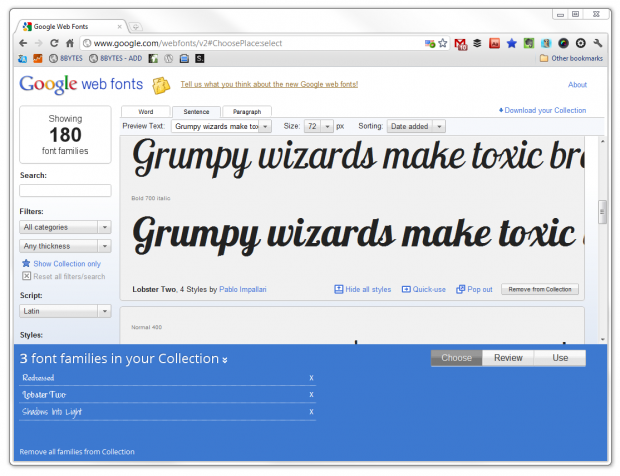Open the Size dropdown showing 72
The image size is (620, 476).
click(x=319, y=126)
